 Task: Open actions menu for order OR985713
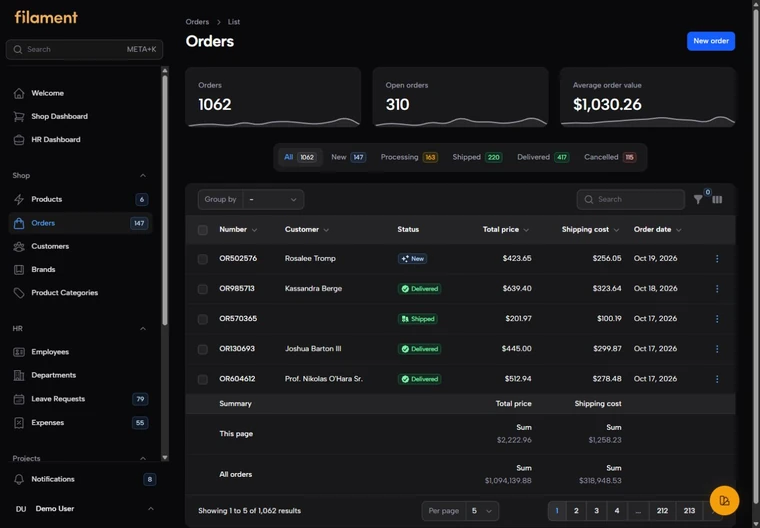[x=717, y=289]
